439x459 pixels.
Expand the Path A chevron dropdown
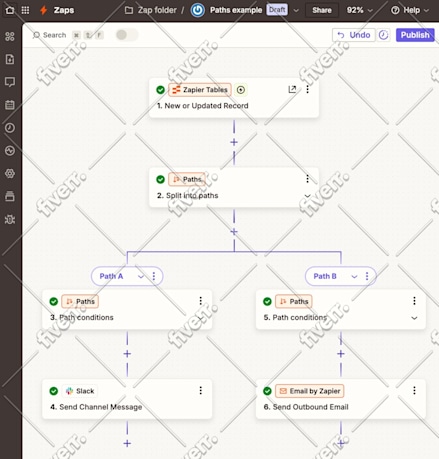point(141,276)
